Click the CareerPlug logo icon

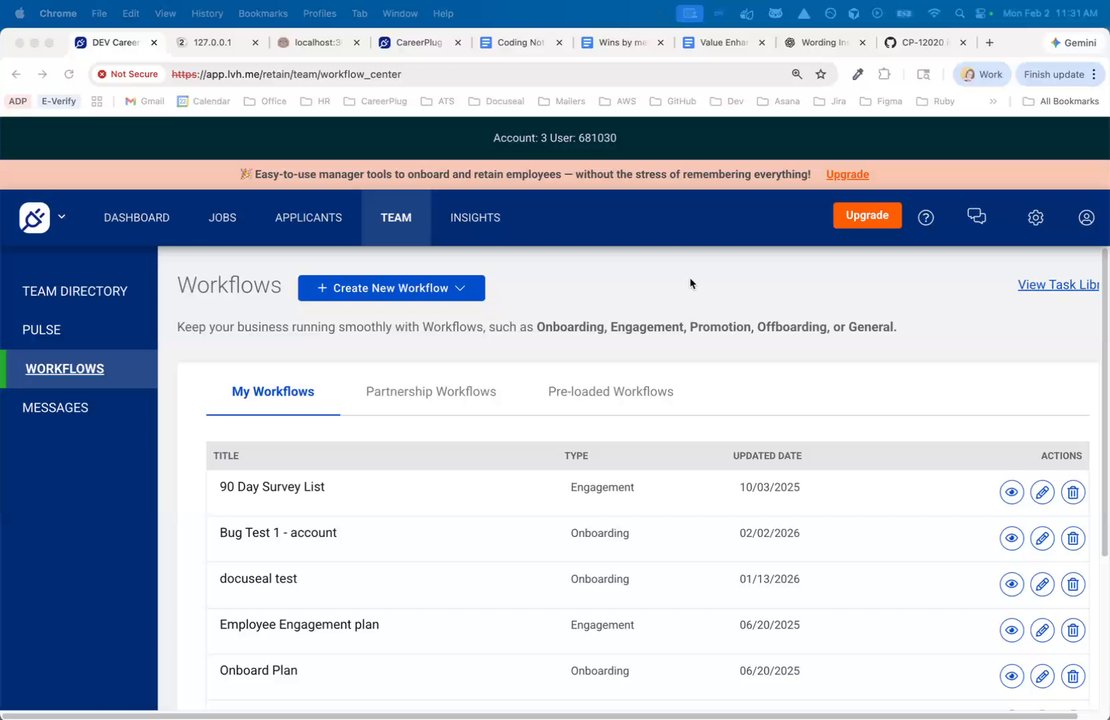coord(34,217)
